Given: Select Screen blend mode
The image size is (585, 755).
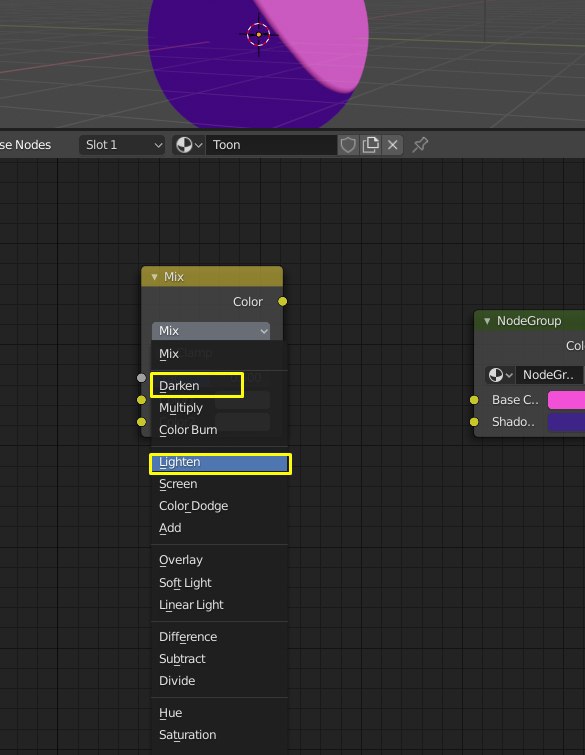Looking at the screenshot, I should [220, 484].
